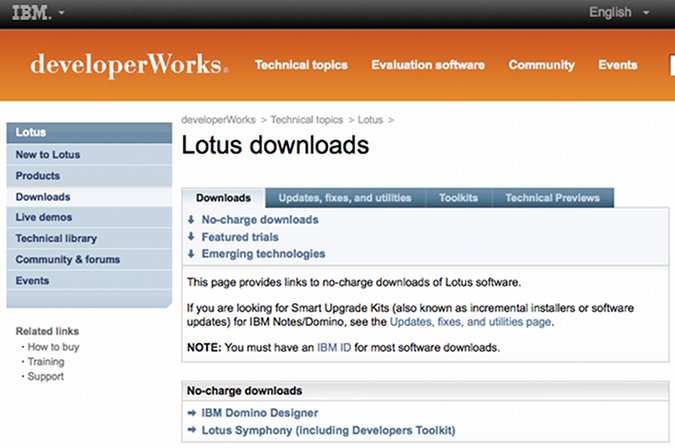Viewport: 675px width, 448px height.
Task: Follow the Support related link
Action: pyautogui.click(x=46, y=376)
